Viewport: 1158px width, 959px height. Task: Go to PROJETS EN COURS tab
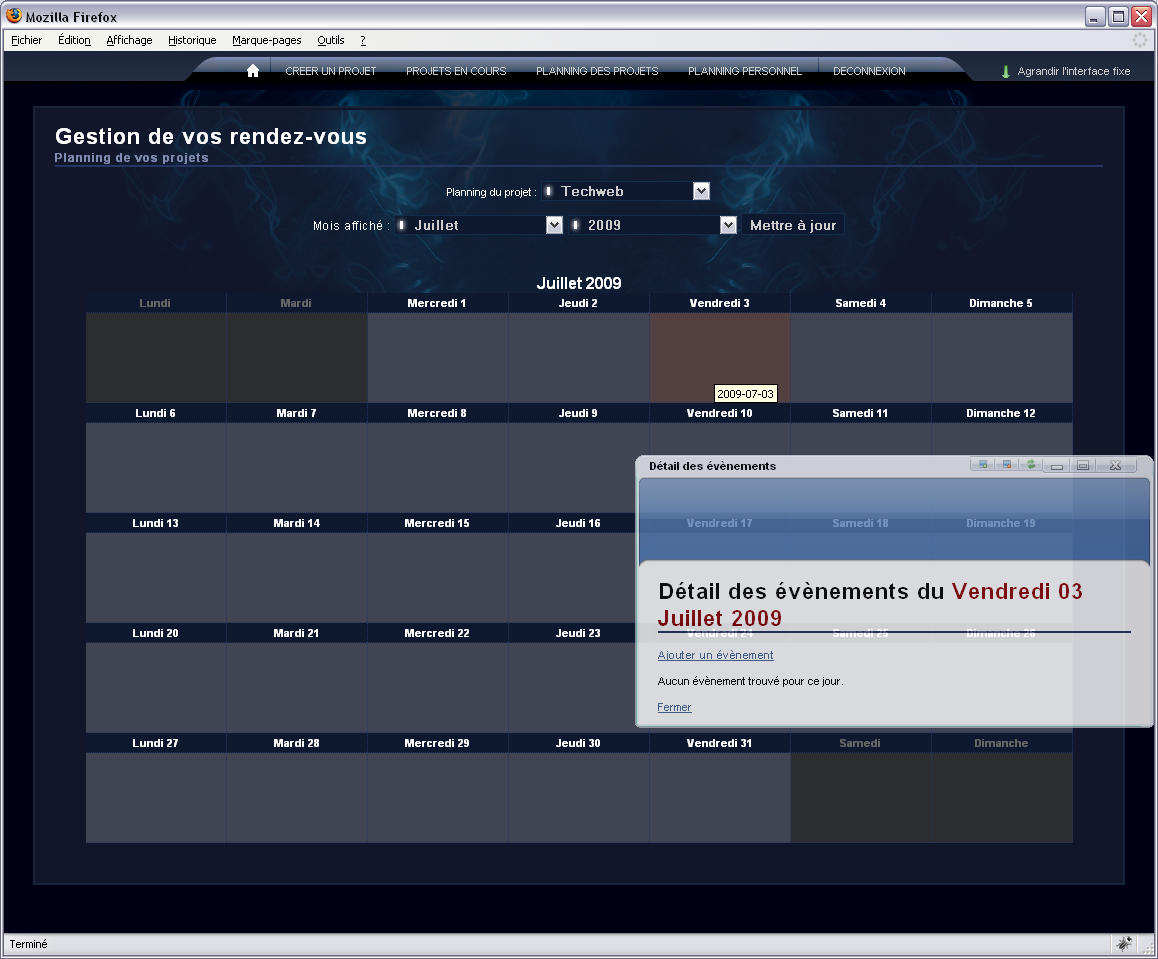tap(456, 71)
